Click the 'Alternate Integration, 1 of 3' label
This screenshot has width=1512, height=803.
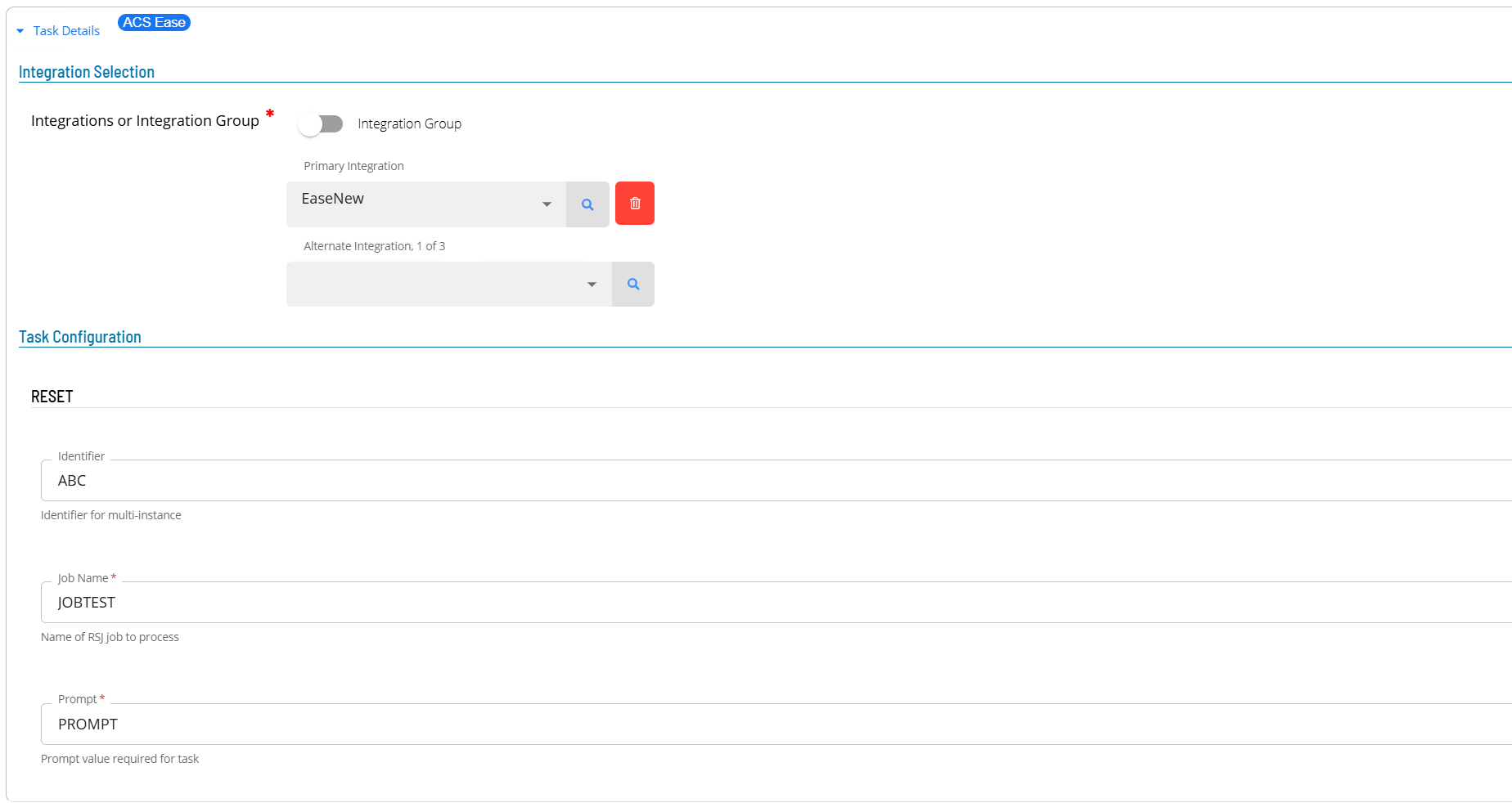point(375,246)
